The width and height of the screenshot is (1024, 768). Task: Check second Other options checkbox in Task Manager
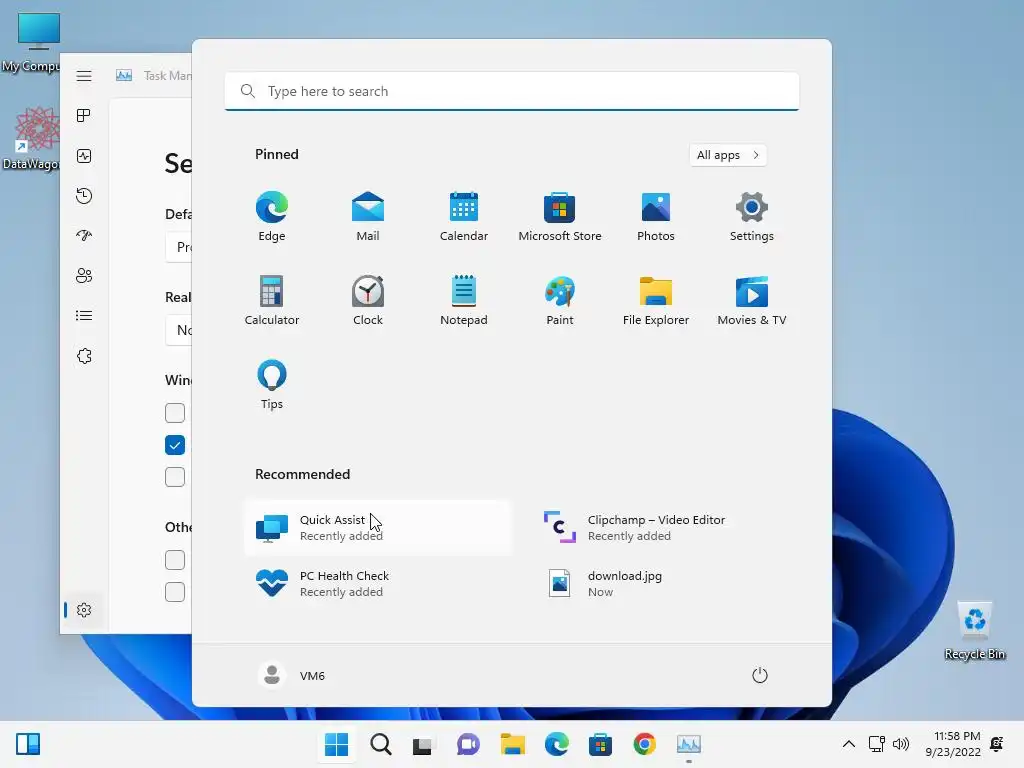pyautogui.click(x=175, y=592)
